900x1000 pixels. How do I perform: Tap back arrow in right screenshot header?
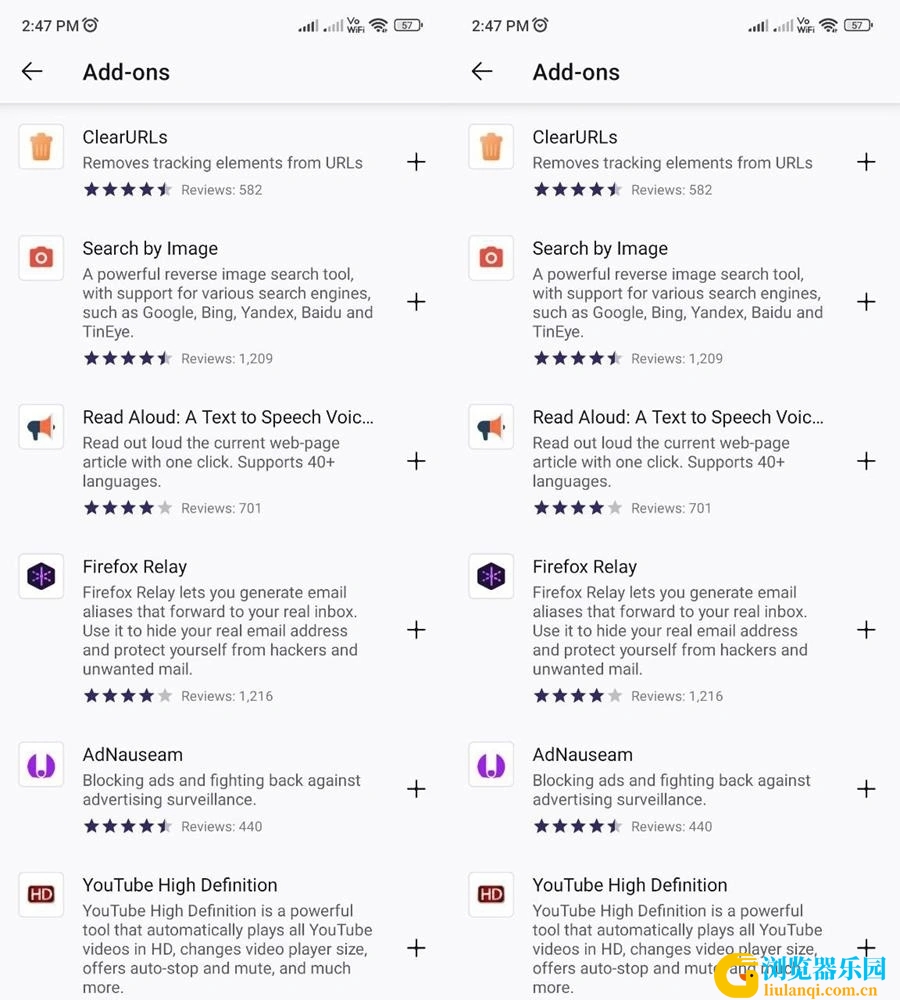coord(482,71)
